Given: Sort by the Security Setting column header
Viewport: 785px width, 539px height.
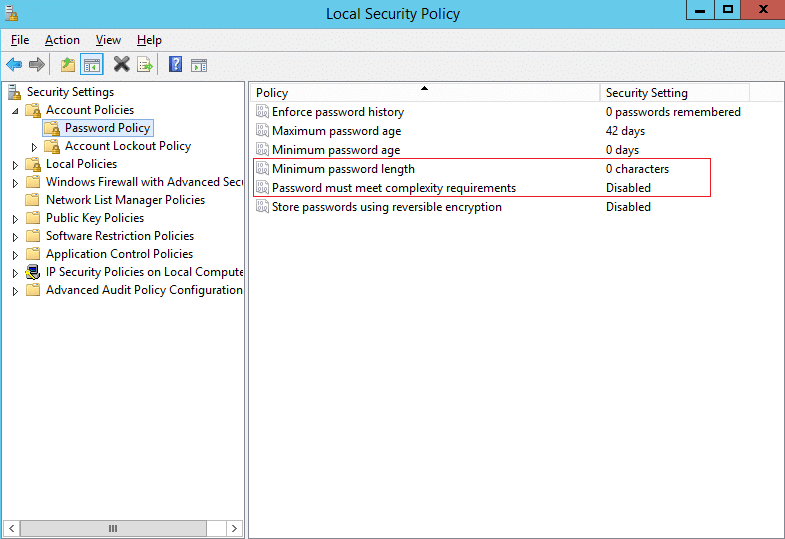Looking at the screenshot, I should point(674,93).
